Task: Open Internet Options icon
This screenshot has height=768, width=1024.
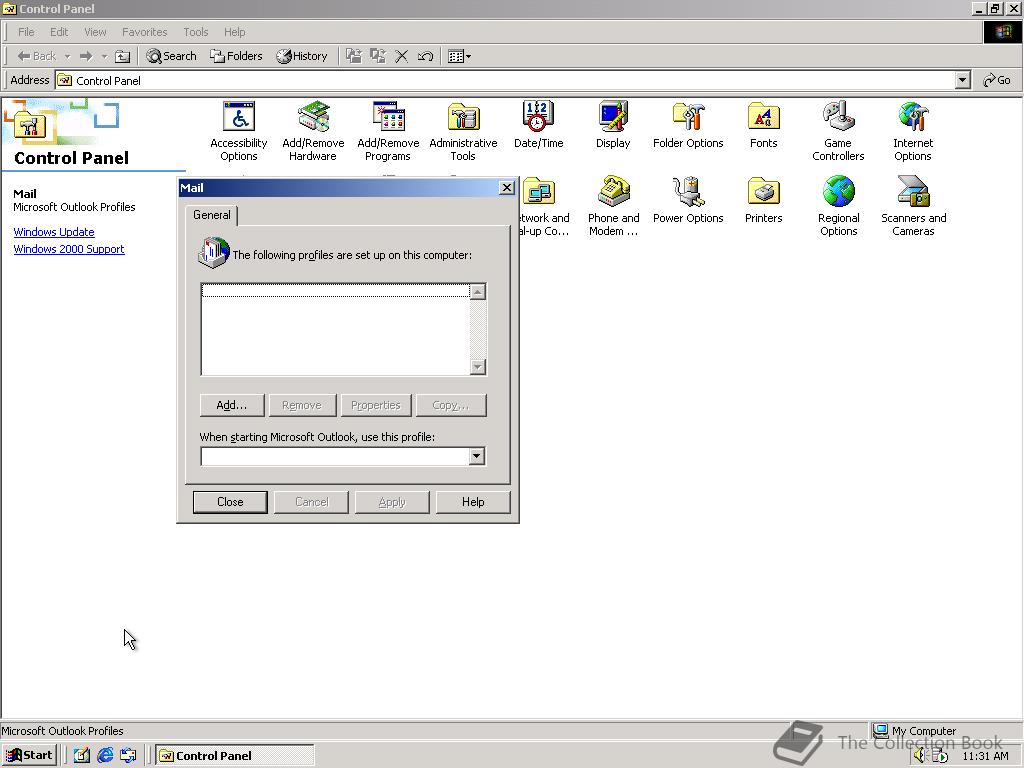Action: pos(913,131)
